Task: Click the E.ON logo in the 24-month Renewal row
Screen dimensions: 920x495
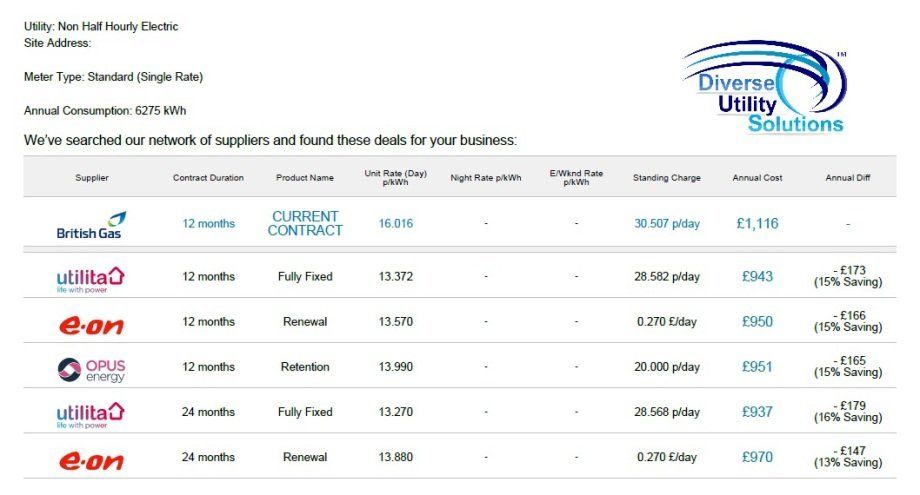Action: (x=91, y=458)
